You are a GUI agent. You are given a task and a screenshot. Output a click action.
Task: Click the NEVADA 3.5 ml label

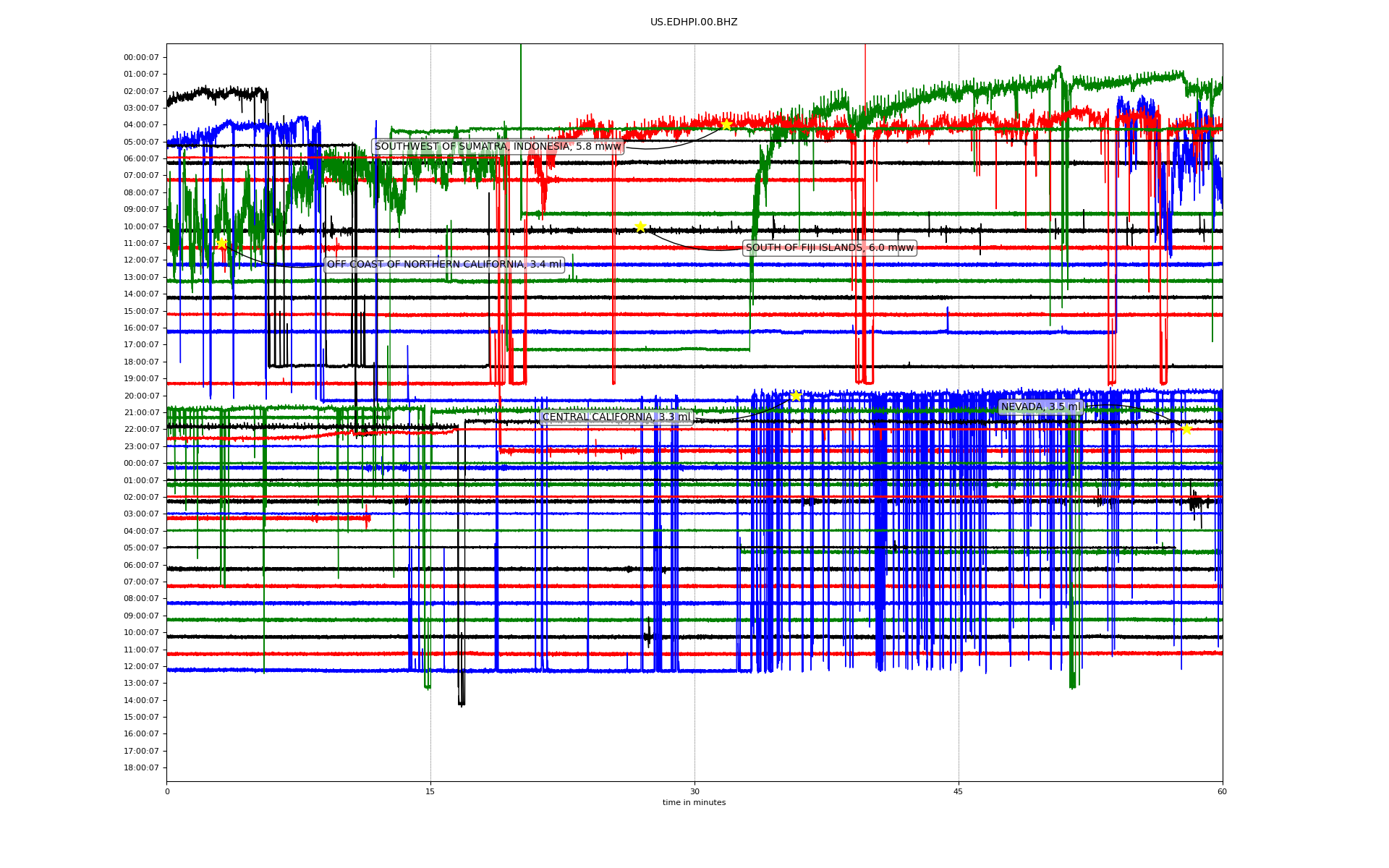click(x=1040, y=407)
